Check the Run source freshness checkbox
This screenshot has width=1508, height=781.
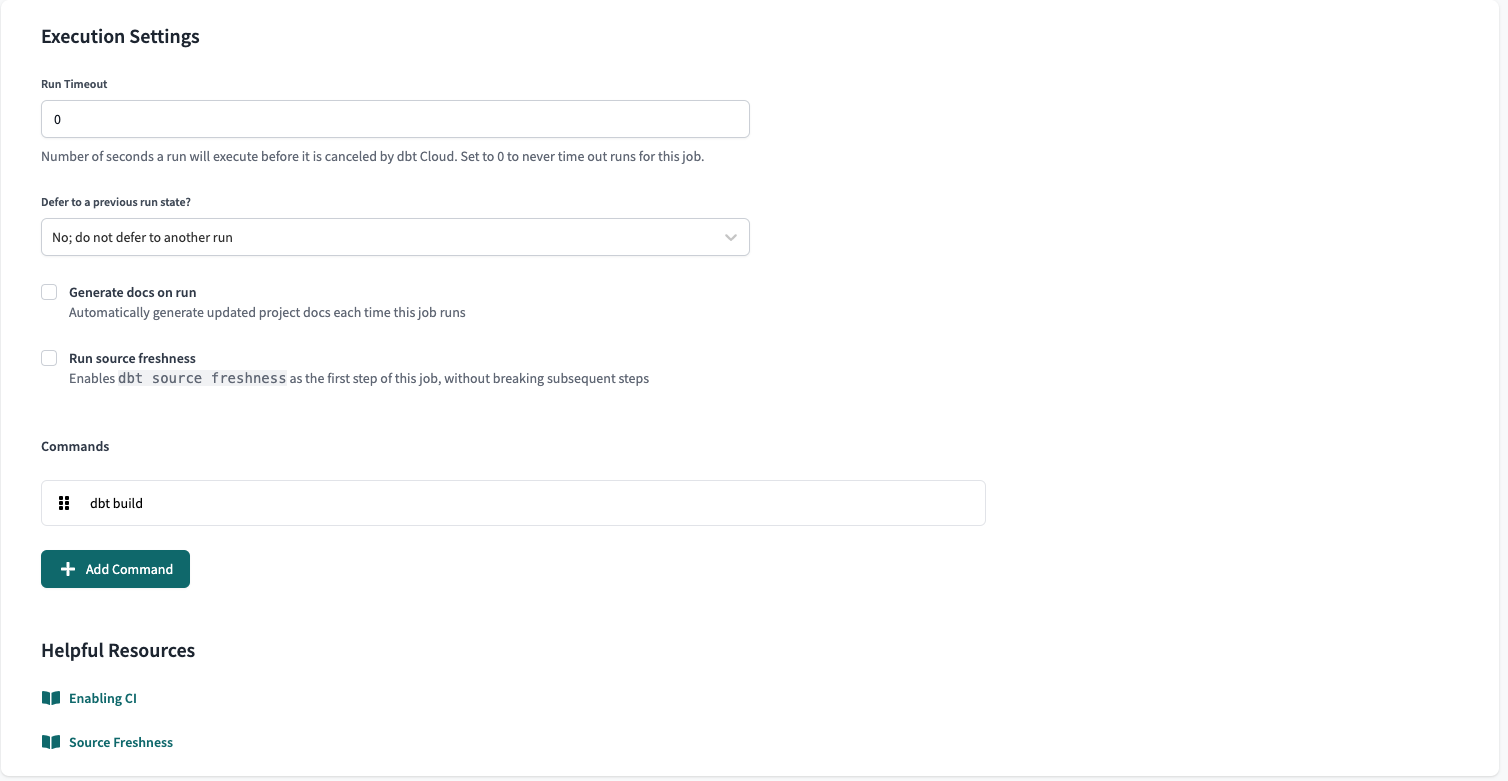[x=49, y=358]
